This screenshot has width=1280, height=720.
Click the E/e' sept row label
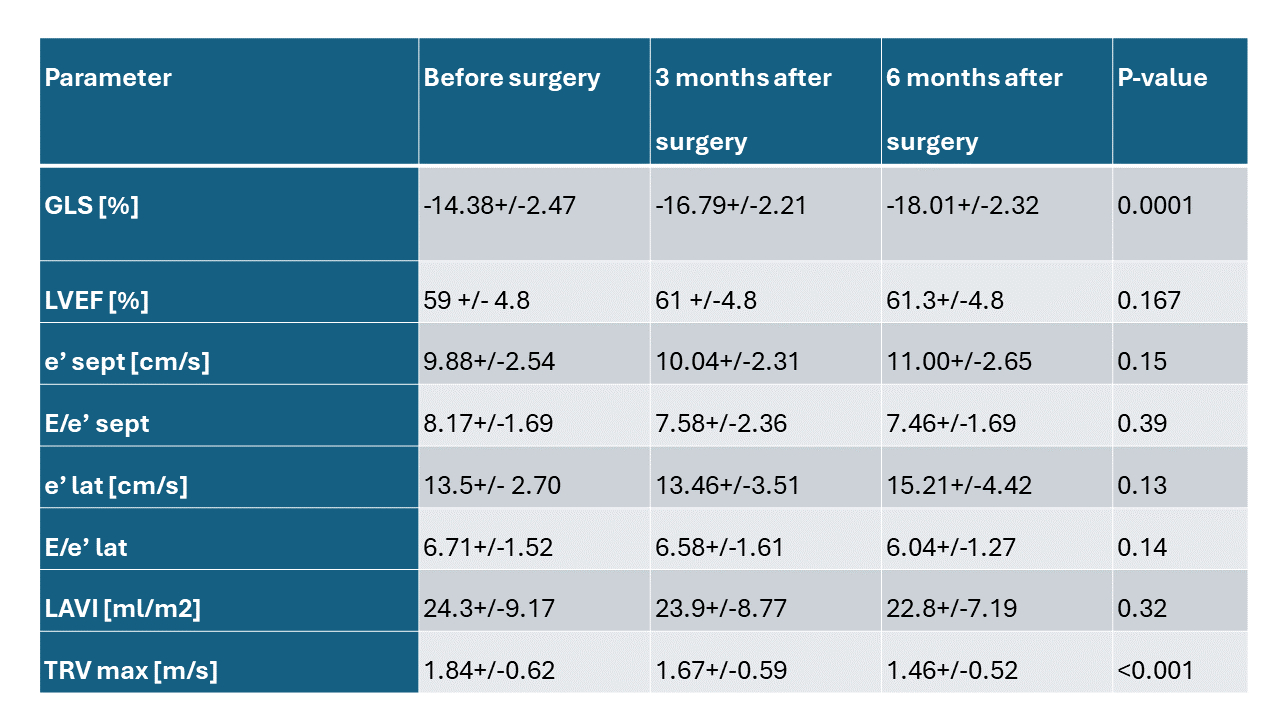97,424
